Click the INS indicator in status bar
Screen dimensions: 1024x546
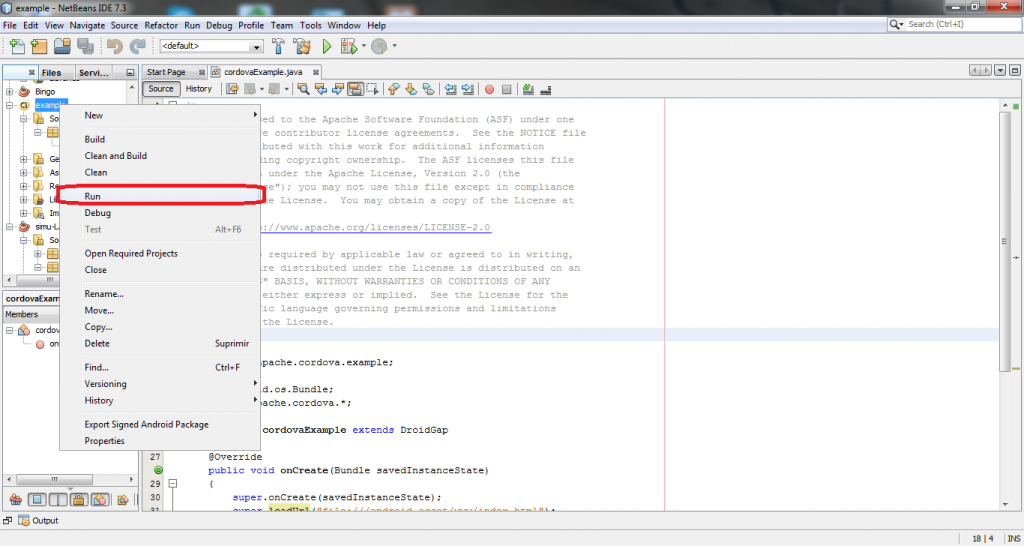coord(1014,539)
